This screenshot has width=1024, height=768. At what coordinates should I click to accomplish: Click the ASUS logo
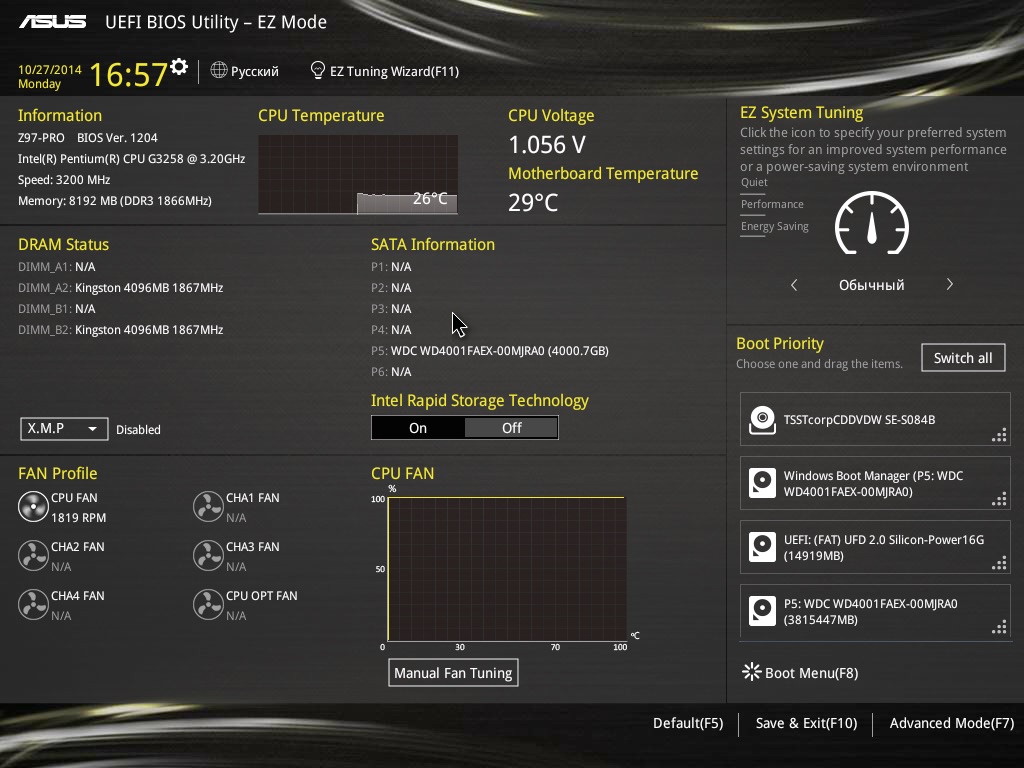pyautogui.click(x=53, y=22)
